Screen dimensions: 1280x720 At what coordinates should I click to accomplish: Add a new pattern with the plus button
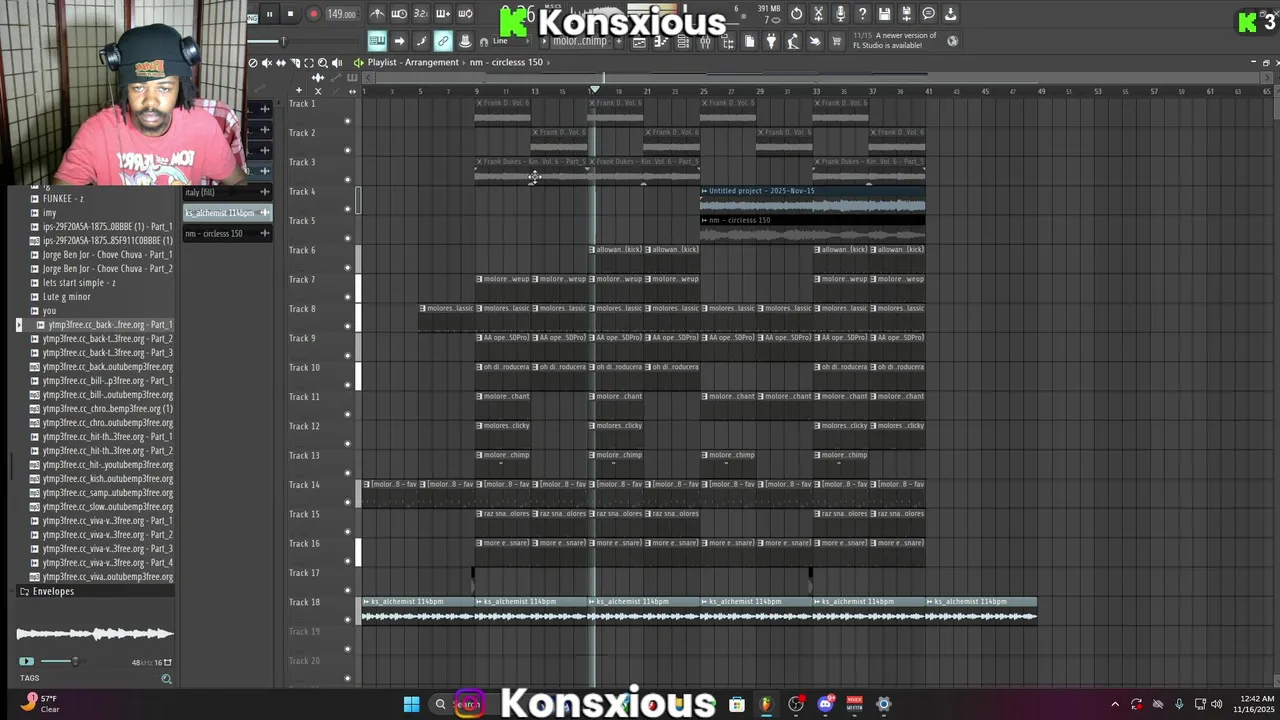point(619,41)
